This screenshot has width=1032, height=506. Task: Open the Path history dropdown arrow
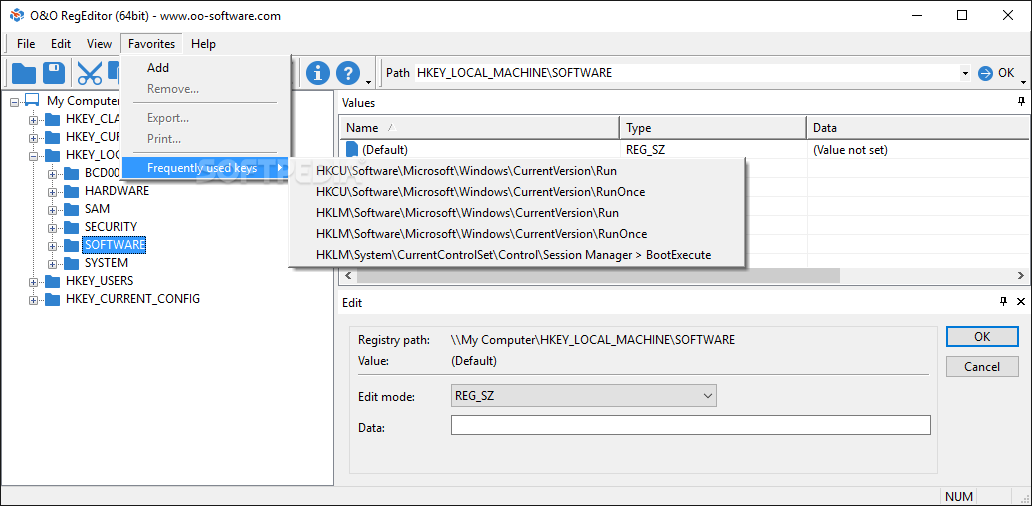coord(965,73)
